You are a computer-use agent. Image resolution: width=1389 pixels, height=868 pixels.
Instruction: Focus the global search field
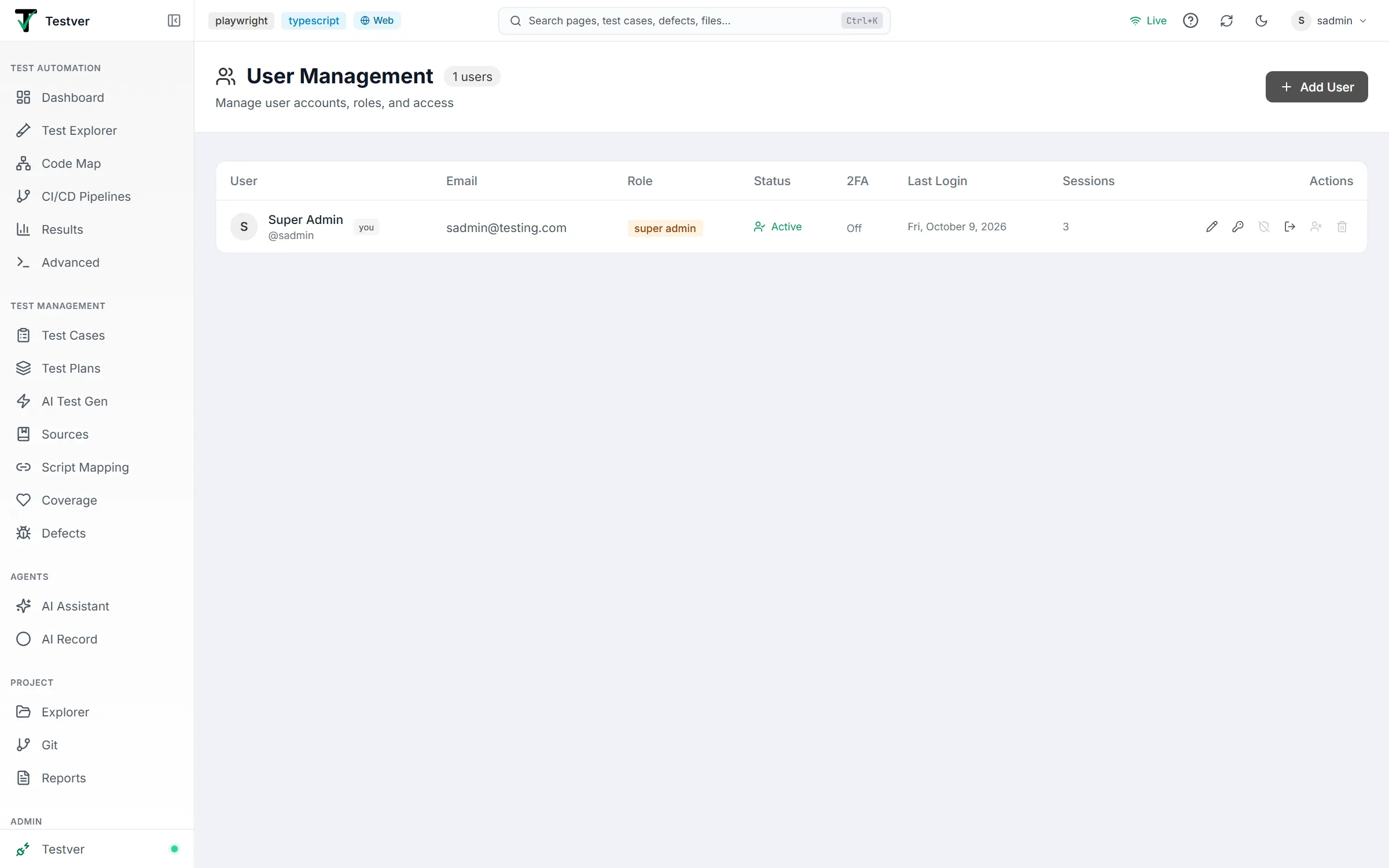tap(694, 21)
